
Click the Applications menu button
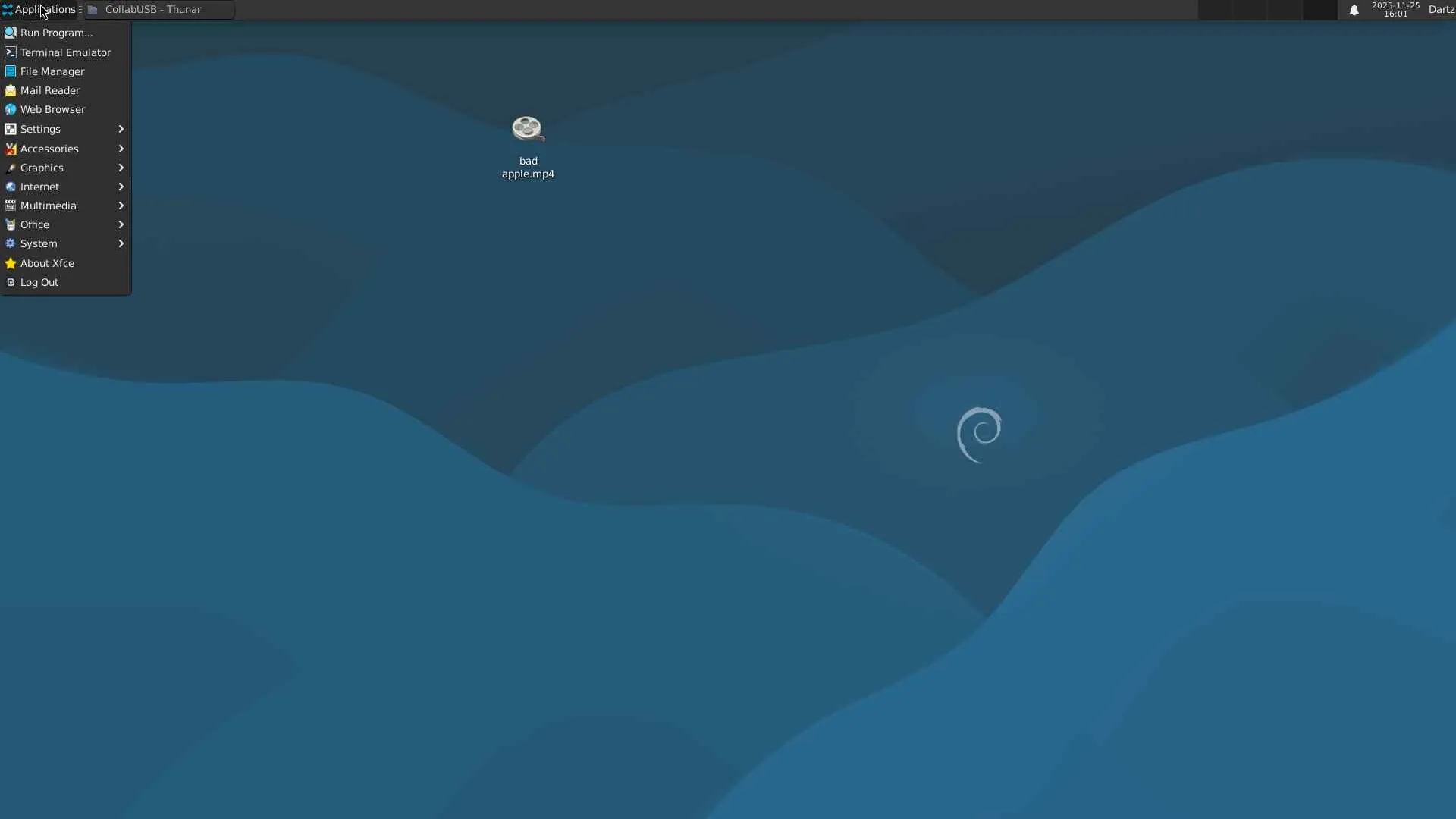pyautogui.click(x=39, y=10)
